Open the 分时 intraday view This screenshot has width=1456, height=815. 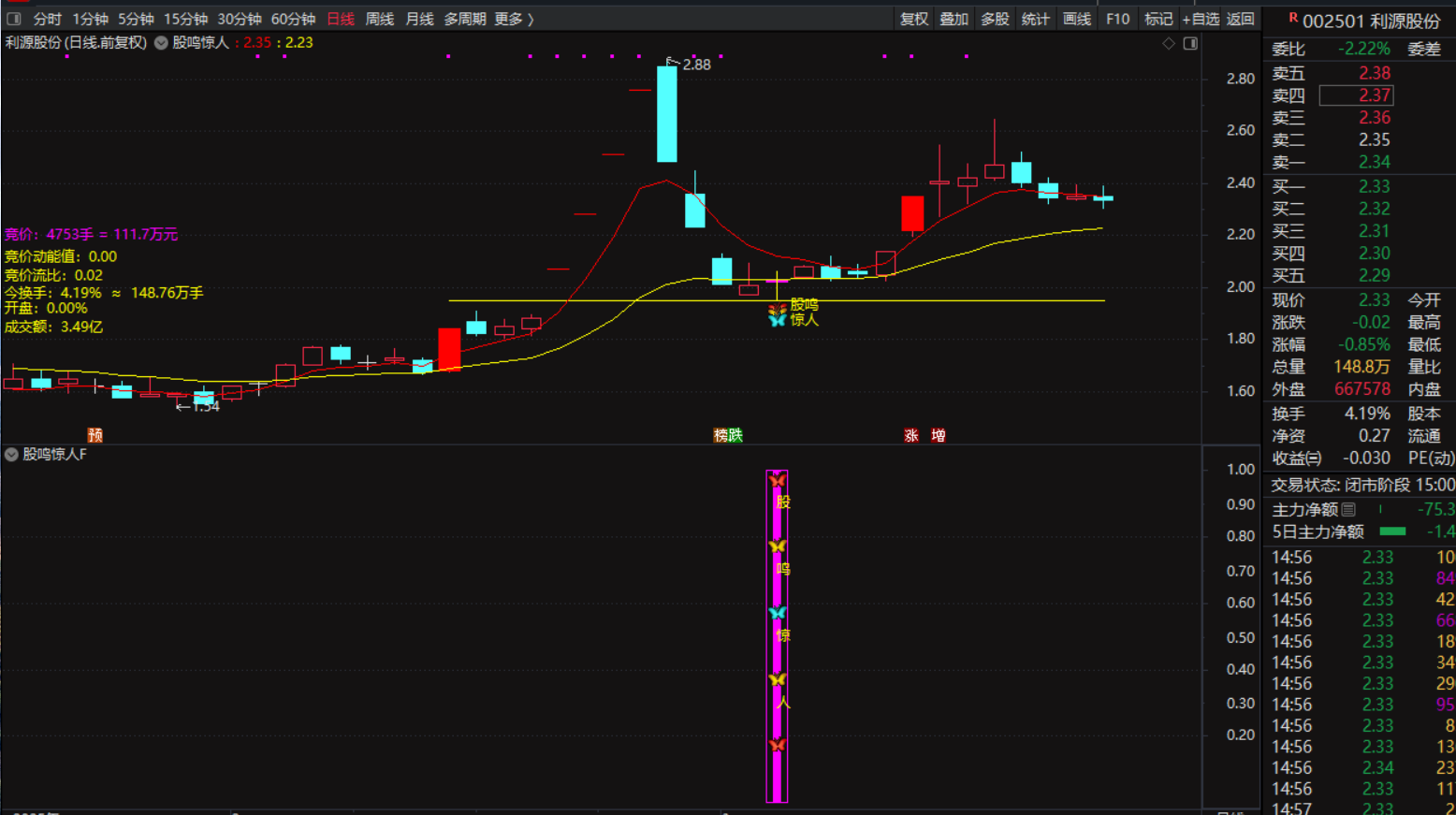click(x=47, y=19)
